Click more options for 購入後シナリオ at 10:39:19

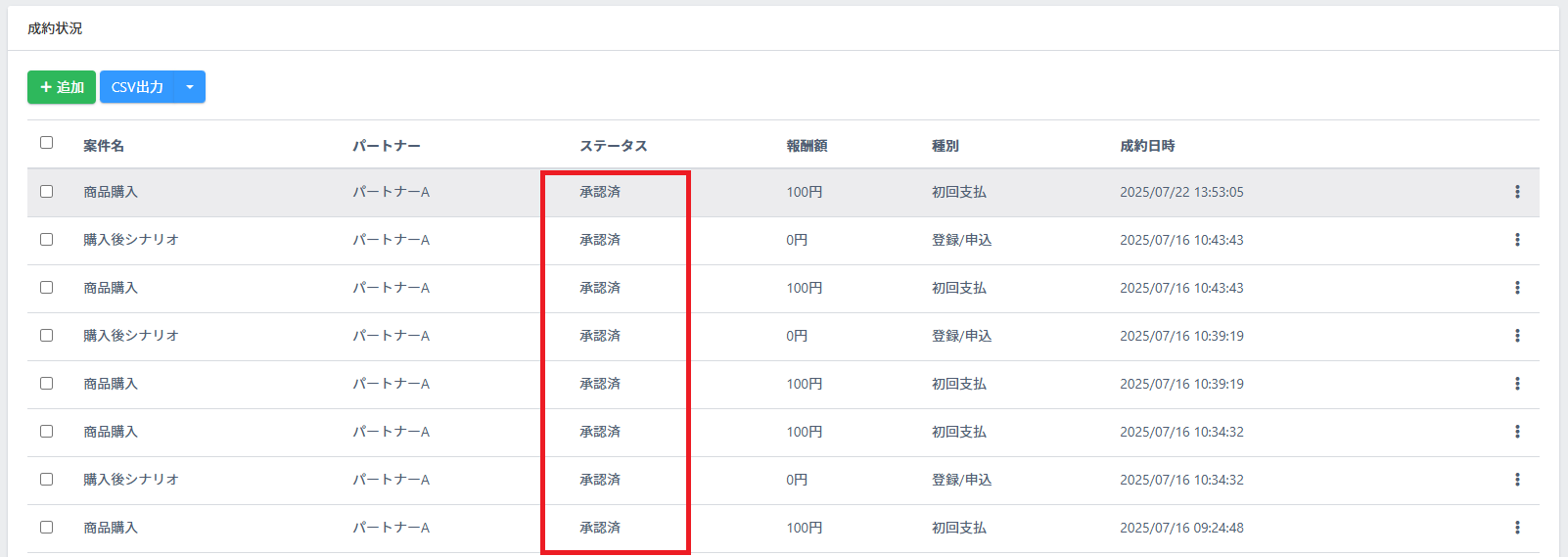tap(1517, 336)
